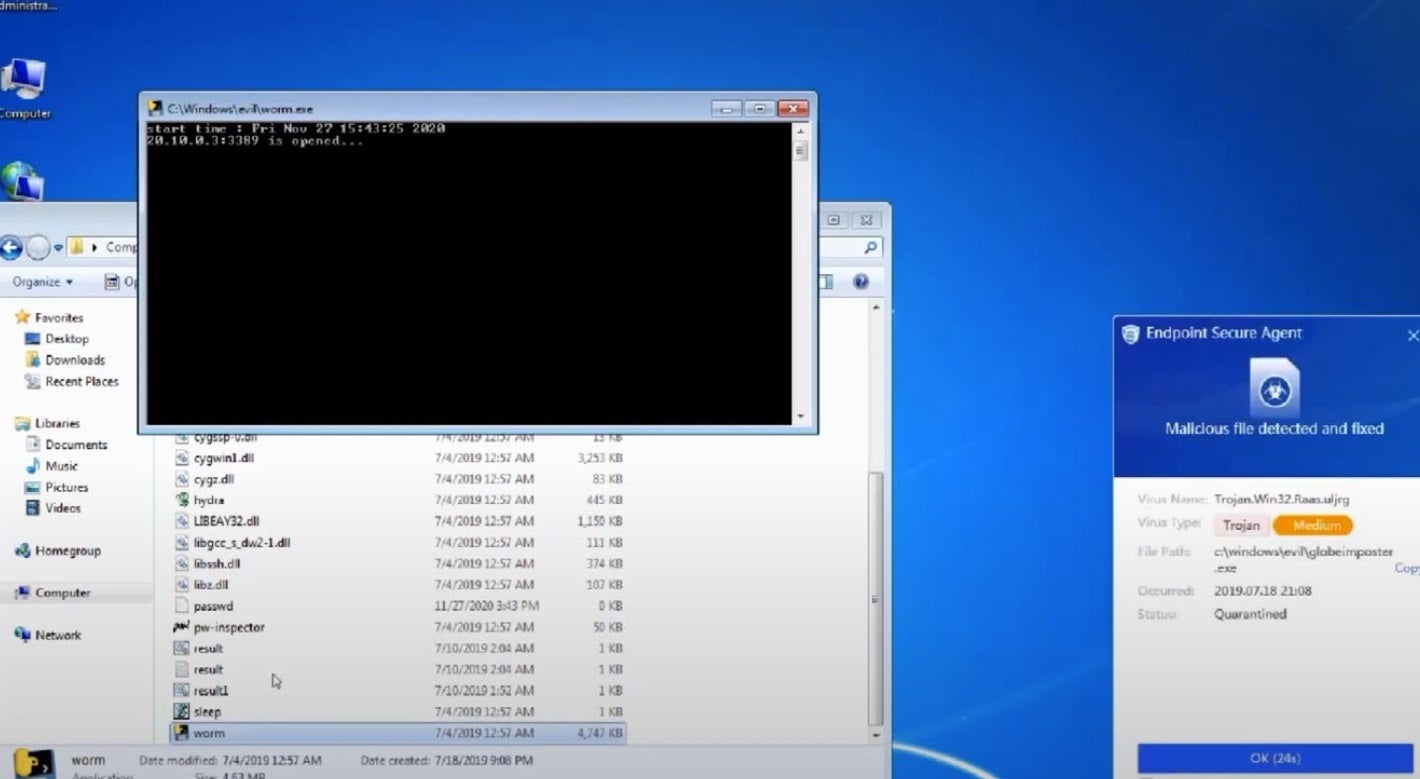
Task: Toggle the Explorer preview pane icon
Action: tap(826, 282)
